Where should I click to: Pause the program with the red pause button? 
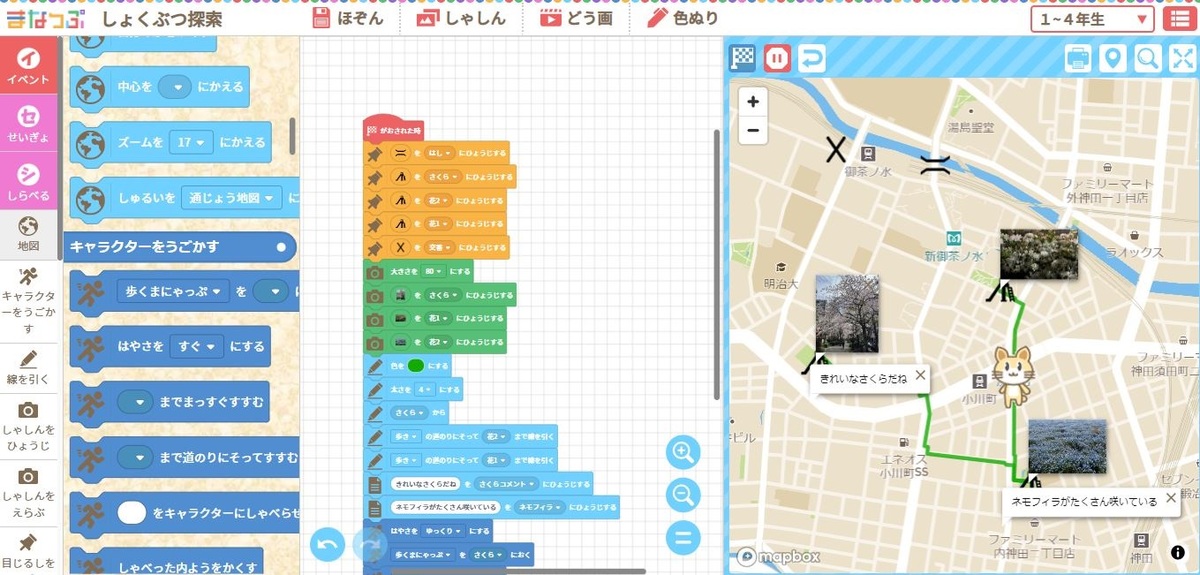pyautogui.click(x=777, y=58)
